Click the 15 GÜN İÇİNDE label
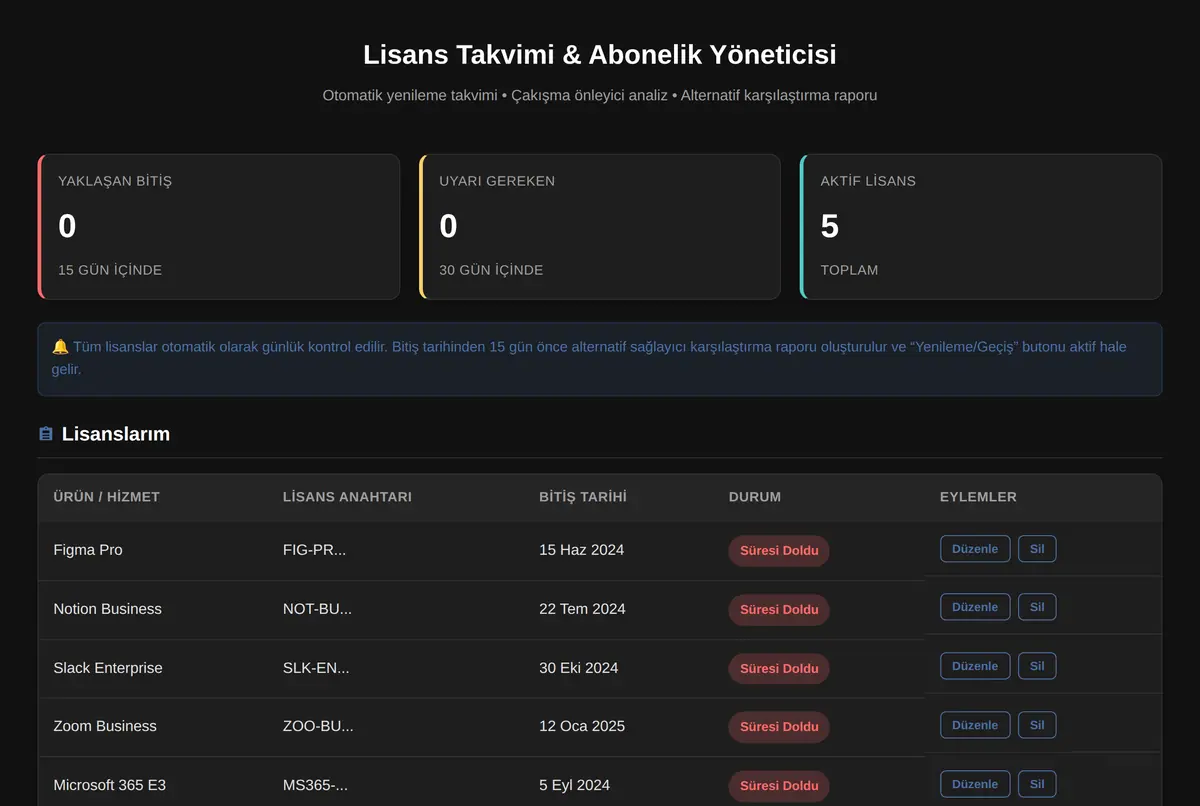 [110, 270]
